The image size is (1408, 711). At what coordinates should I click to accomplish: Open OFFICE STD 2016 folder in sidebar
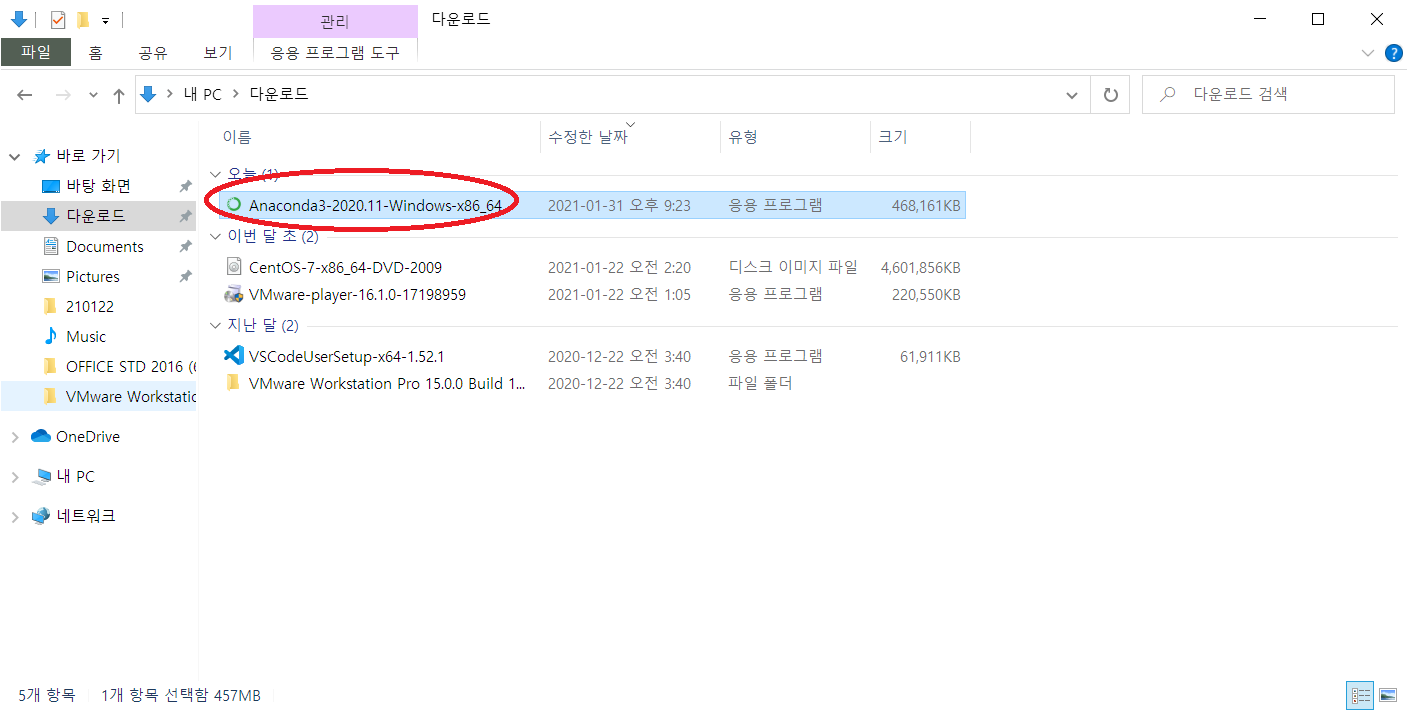(131, 367)
